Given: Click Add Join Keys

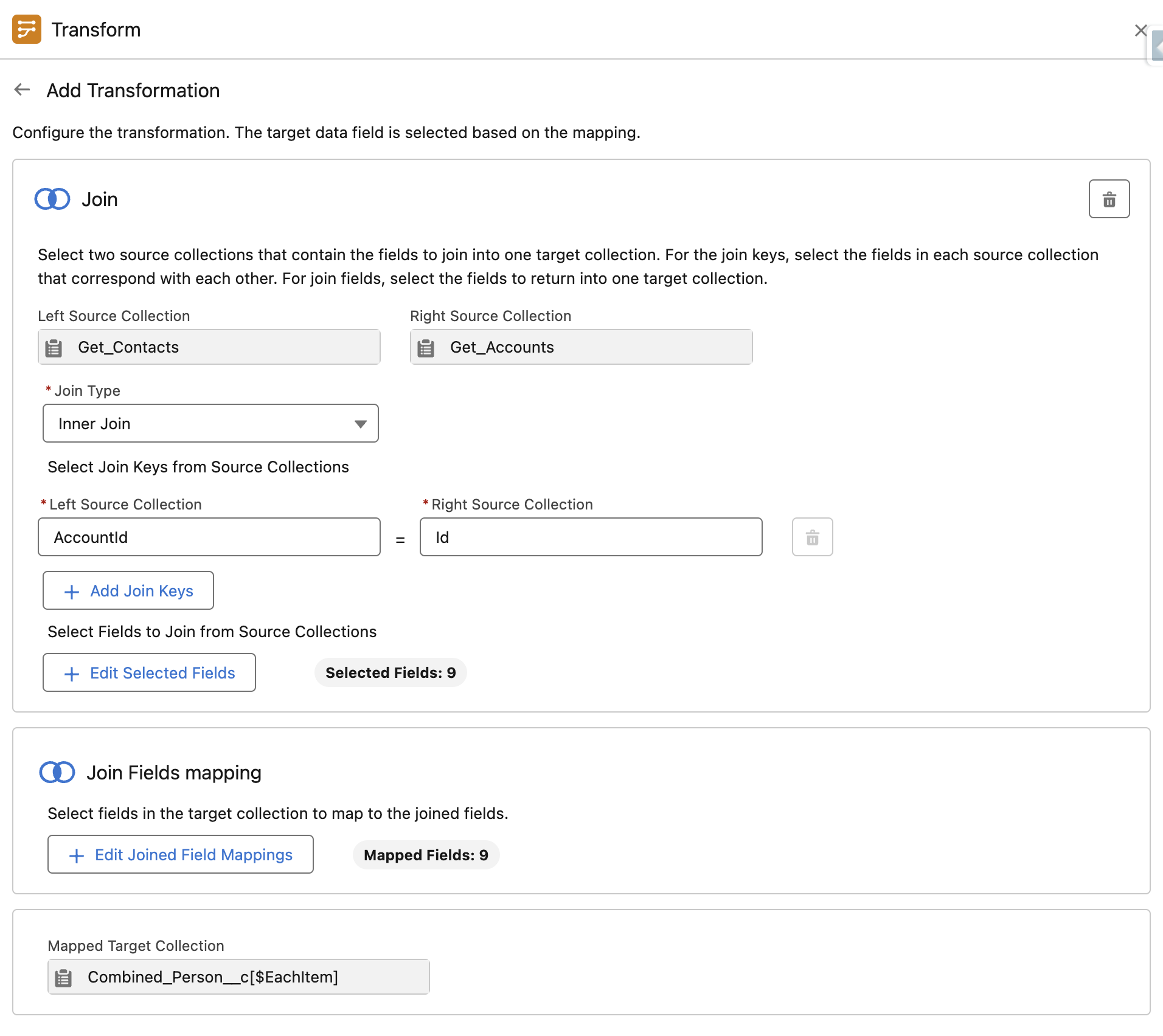Looking at the screenshot, I should [x=128, y=590].
